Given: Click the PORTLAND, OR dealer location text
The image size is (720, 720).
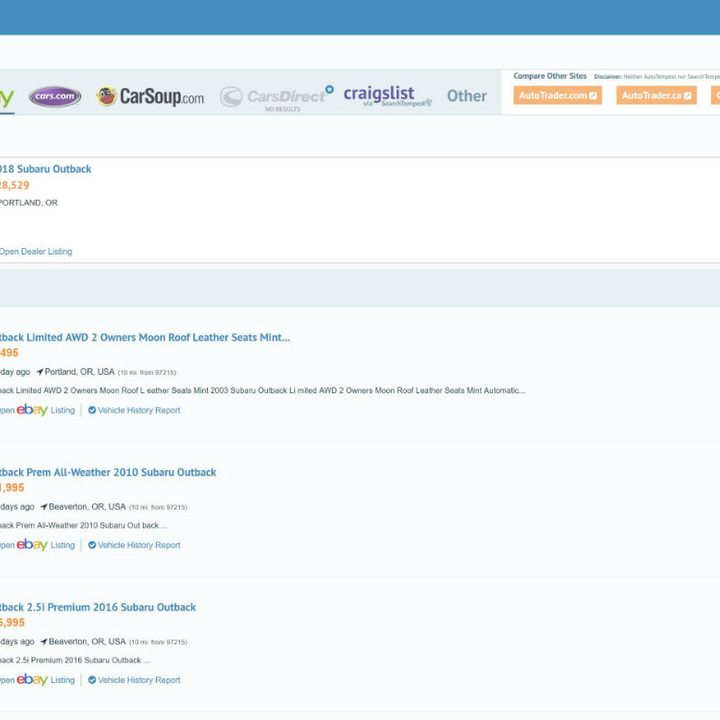Looking at the screenshot, I should click(28, 203).
